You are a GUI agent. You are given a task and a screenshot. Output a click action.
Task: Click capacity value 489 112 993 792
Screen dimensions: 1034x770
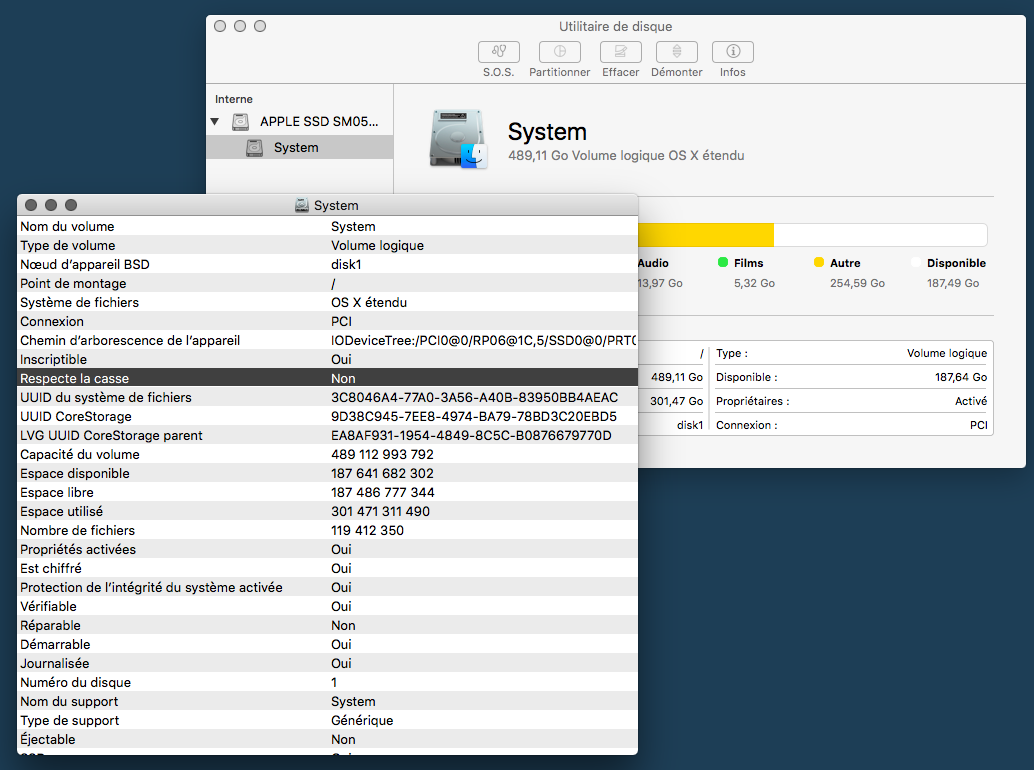[x=382, y=454]
